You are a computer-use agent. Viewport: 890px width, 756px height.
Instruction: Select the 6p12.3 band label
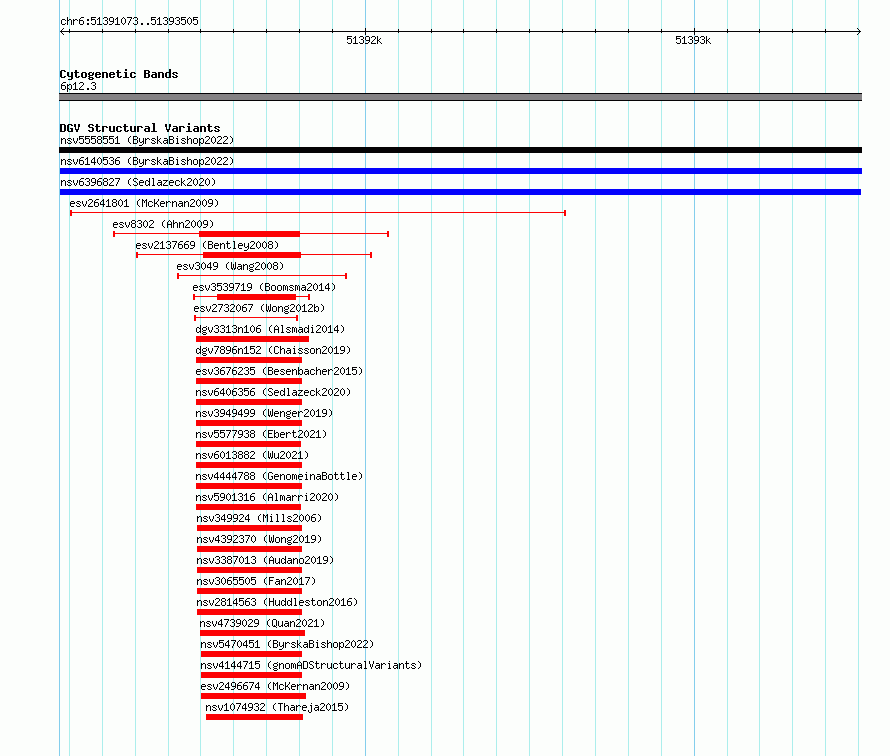78,86
